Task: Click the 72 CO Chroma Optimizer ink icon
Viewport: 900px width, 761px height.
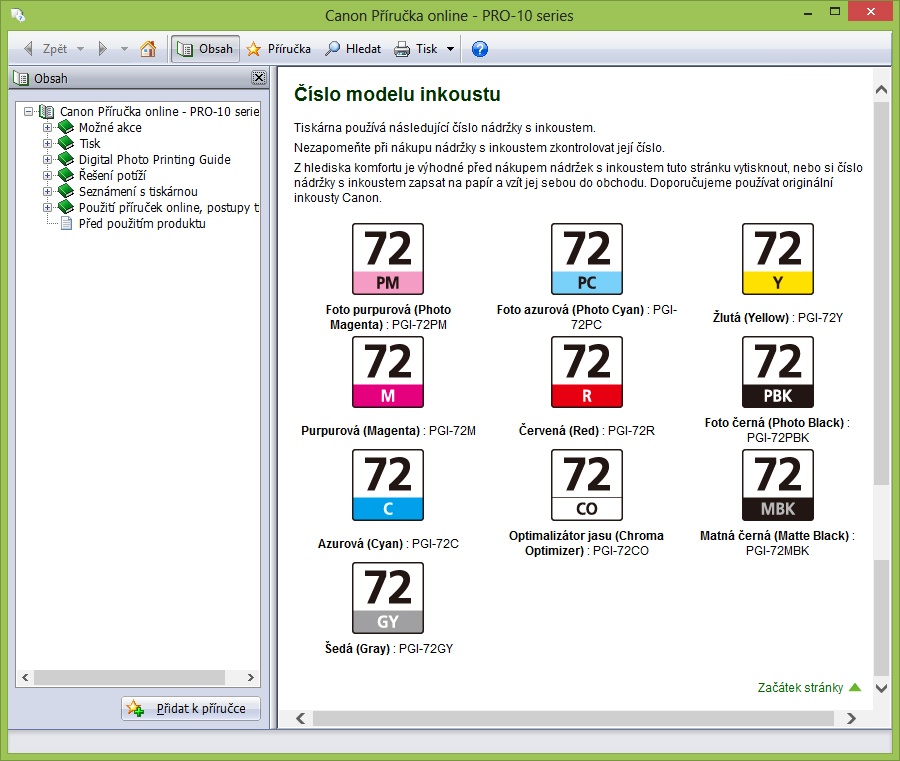Action: click(x=587, y=485)
